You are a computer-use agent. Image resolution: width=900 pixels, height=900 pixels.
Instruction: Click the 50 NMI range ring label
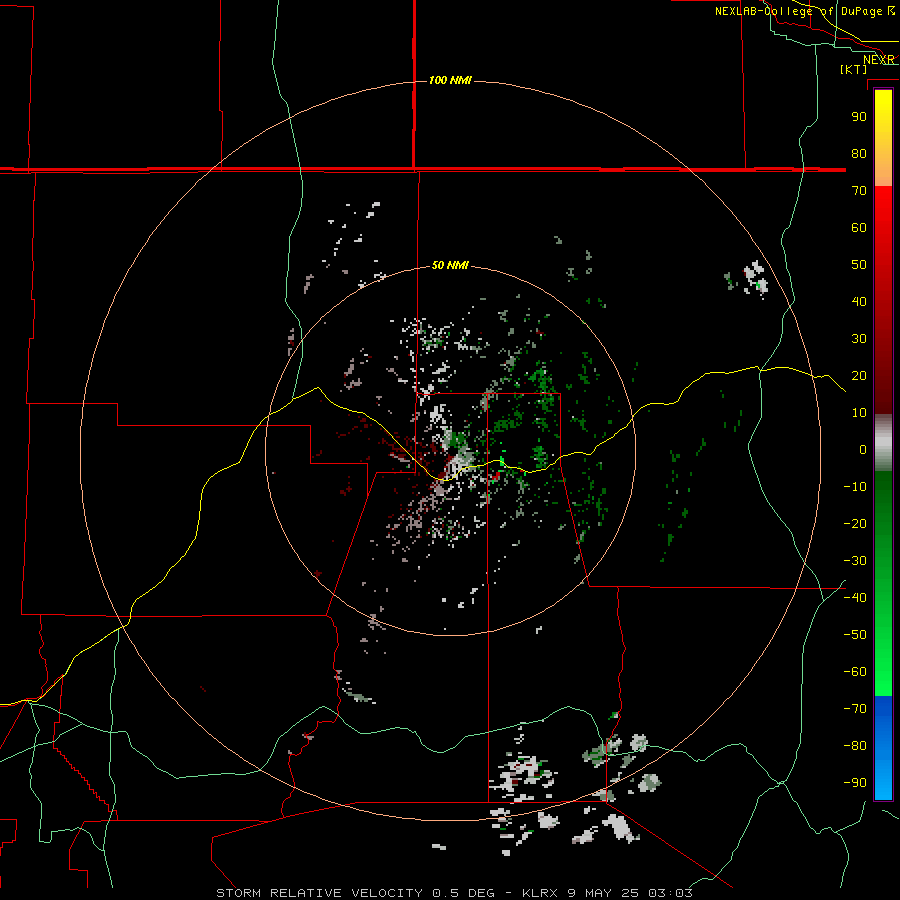click(450, 265)
